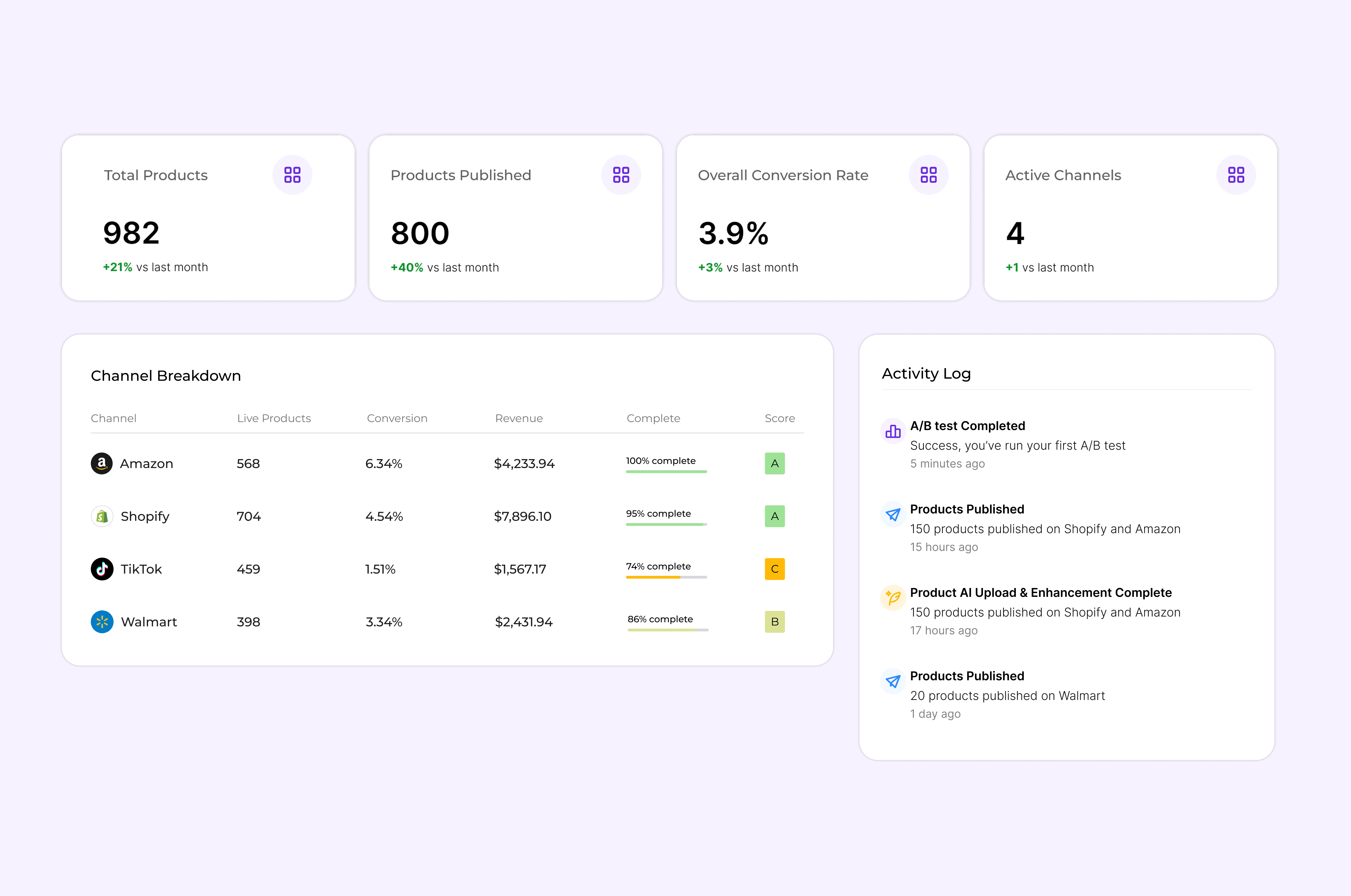Click Walmart conversion value 3.34%
The height and width of the screenshot is (896, 1351).
[x=384, y=622]
